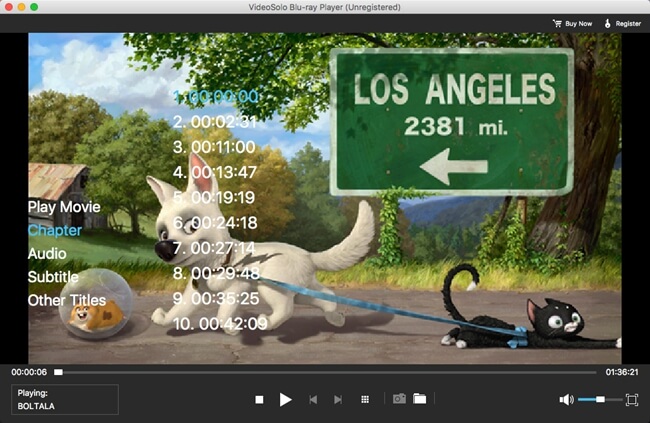This screenshot has height=423, width=650.
Task: Select Other Titles menu item
Action: pos(67,300)
